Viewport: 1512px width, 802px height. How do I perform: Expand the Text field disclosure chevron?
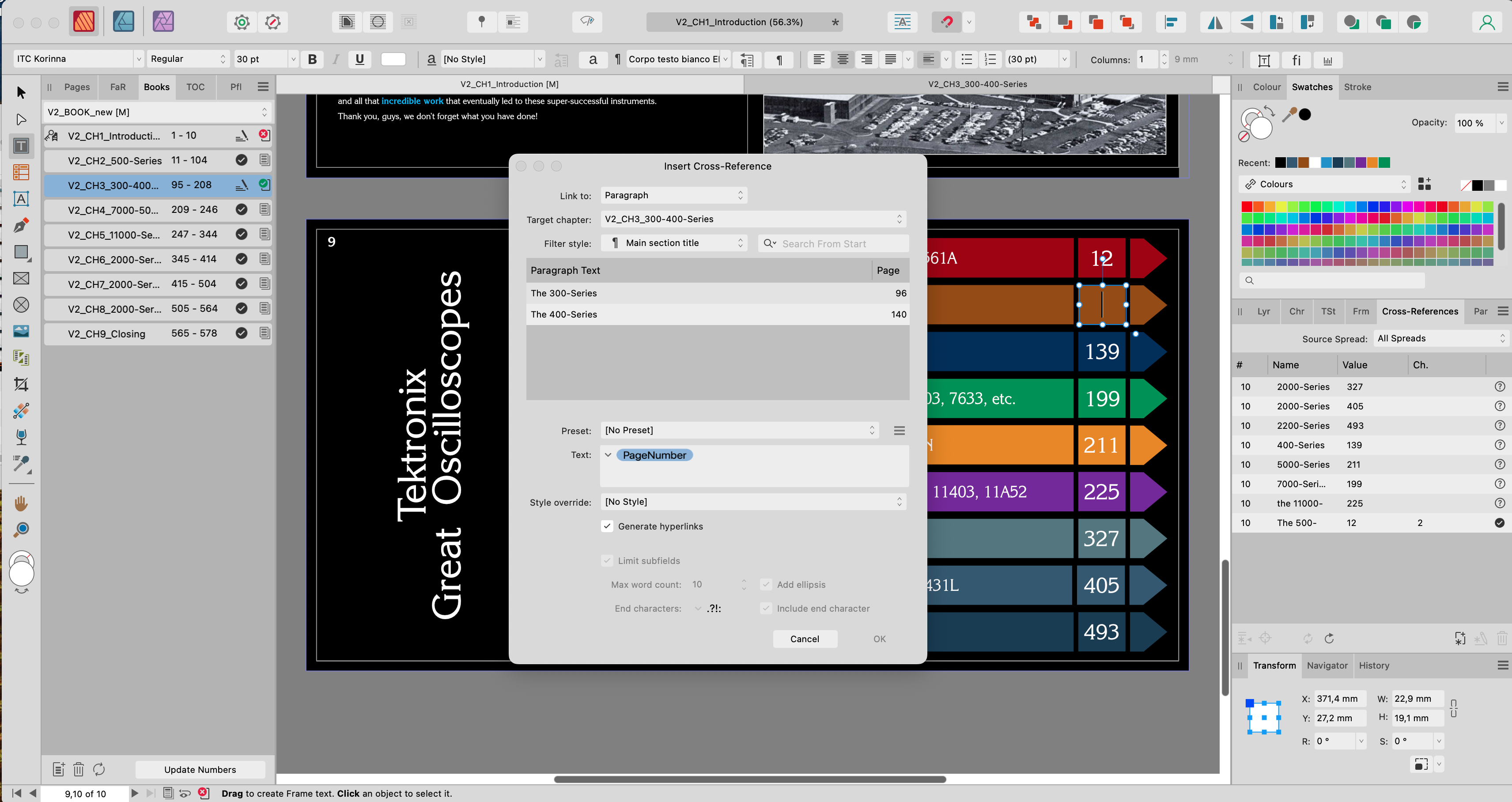point(608,455)
